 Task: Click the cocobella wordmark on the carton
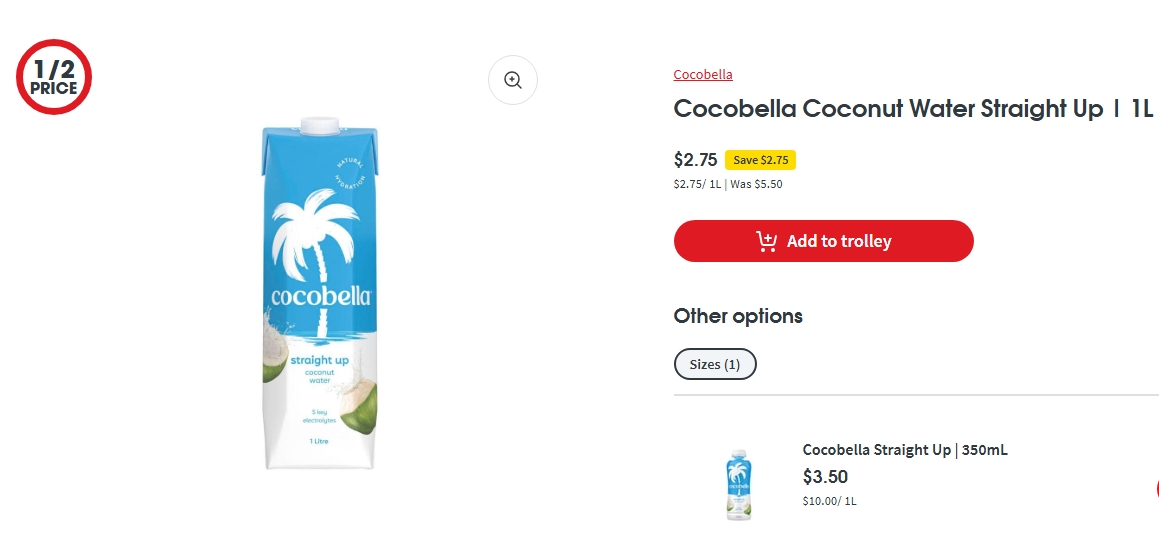[321, 296]
